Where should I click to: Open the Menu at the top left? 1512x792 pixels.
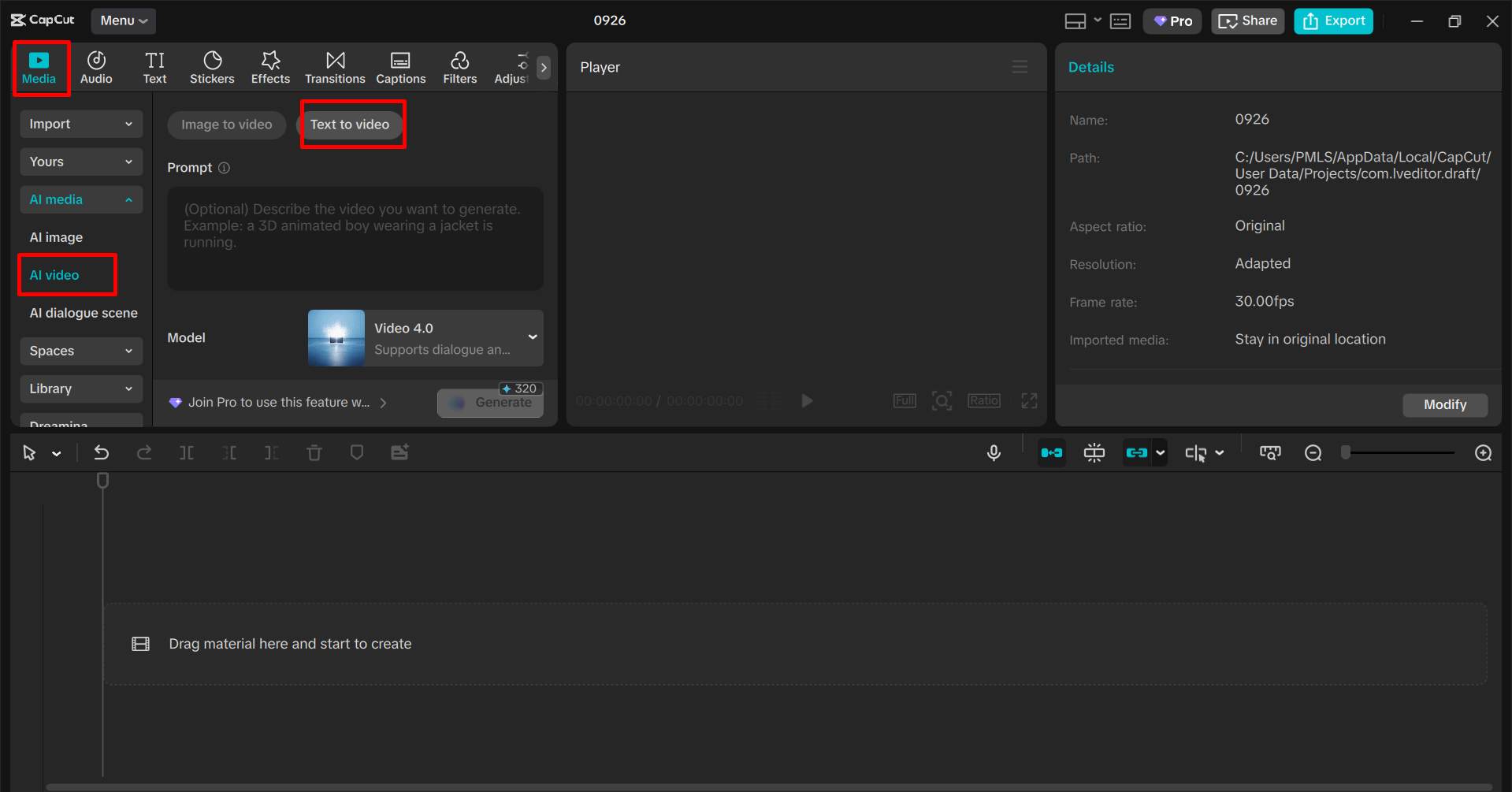pos(122,20)
